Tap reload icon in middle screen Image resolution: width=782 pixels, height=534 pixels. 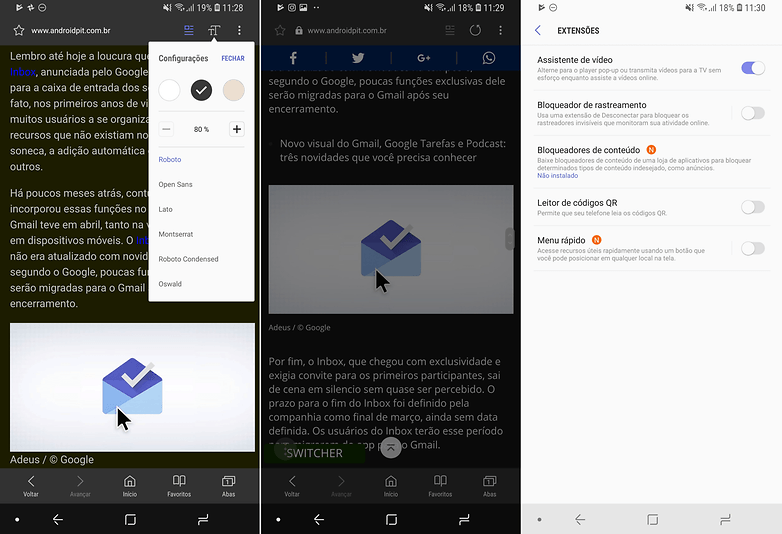pos(475,30)
